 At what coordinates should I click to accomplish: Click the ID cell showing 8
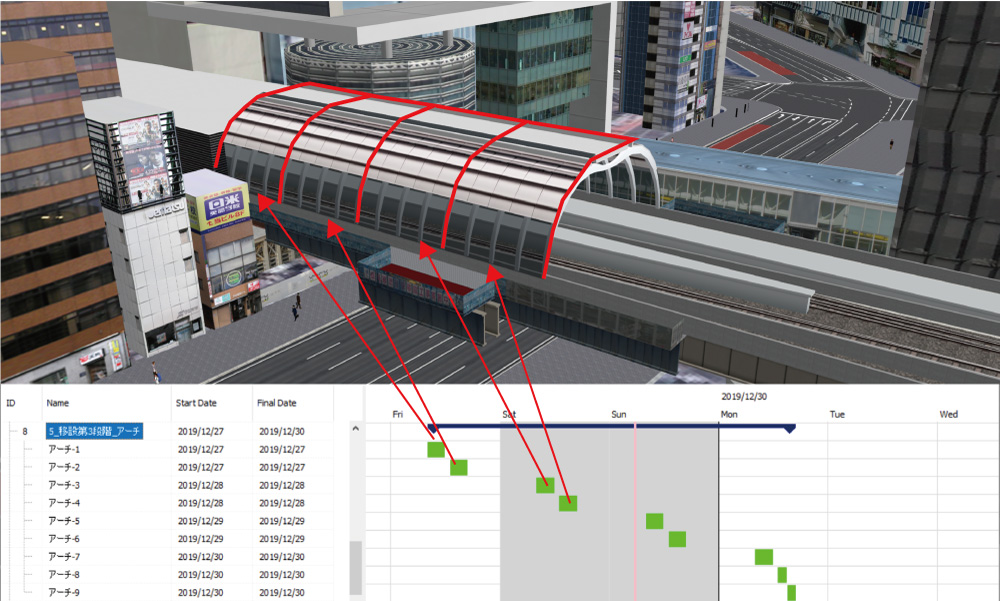click(25, 431)
